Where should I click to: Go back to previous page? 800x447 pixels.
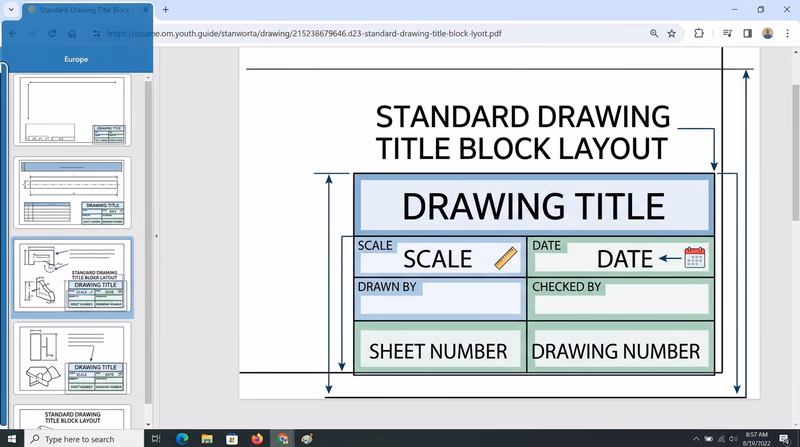(13, 33)
